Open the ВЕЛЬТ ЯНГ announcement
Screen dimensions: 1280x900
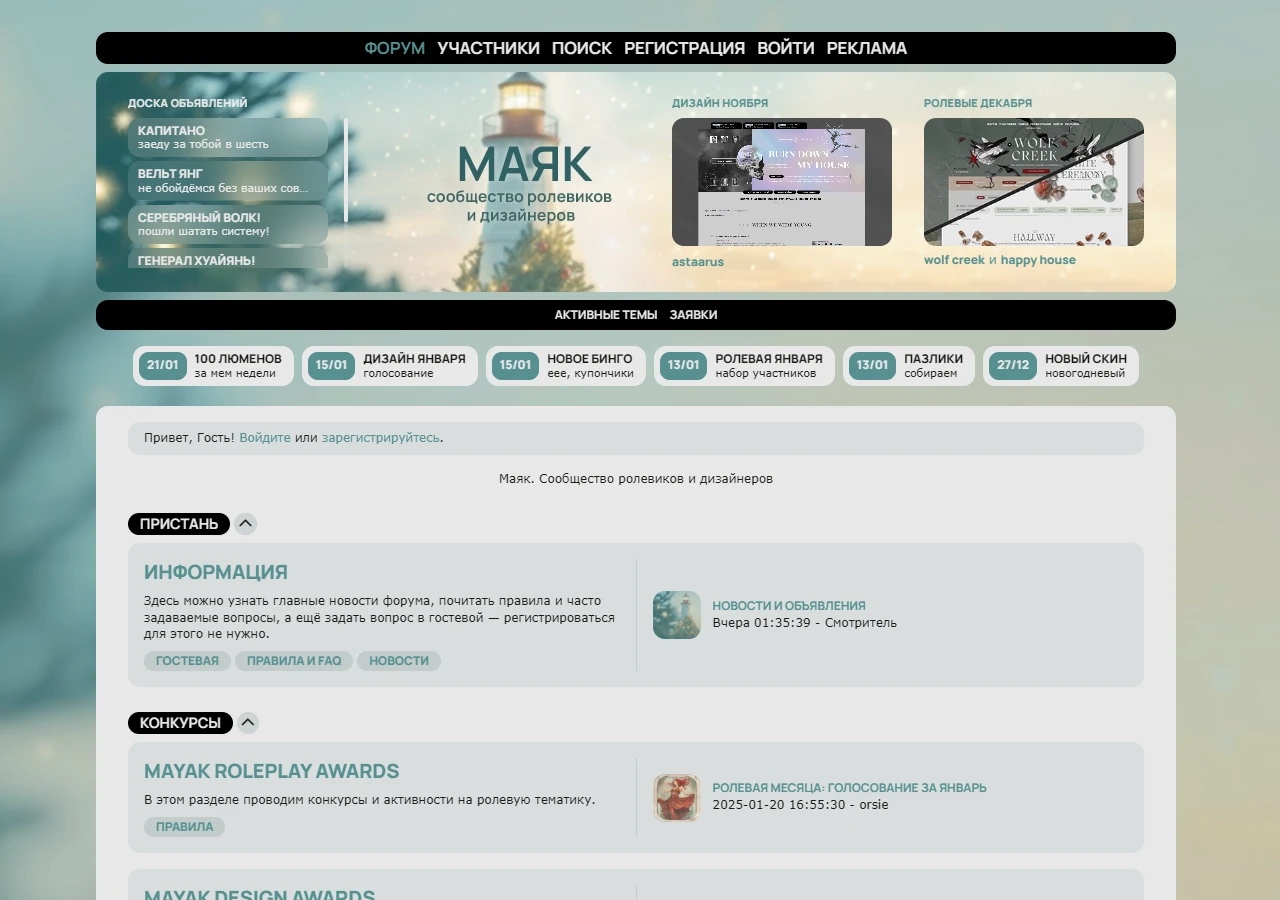tap(228, 181)
